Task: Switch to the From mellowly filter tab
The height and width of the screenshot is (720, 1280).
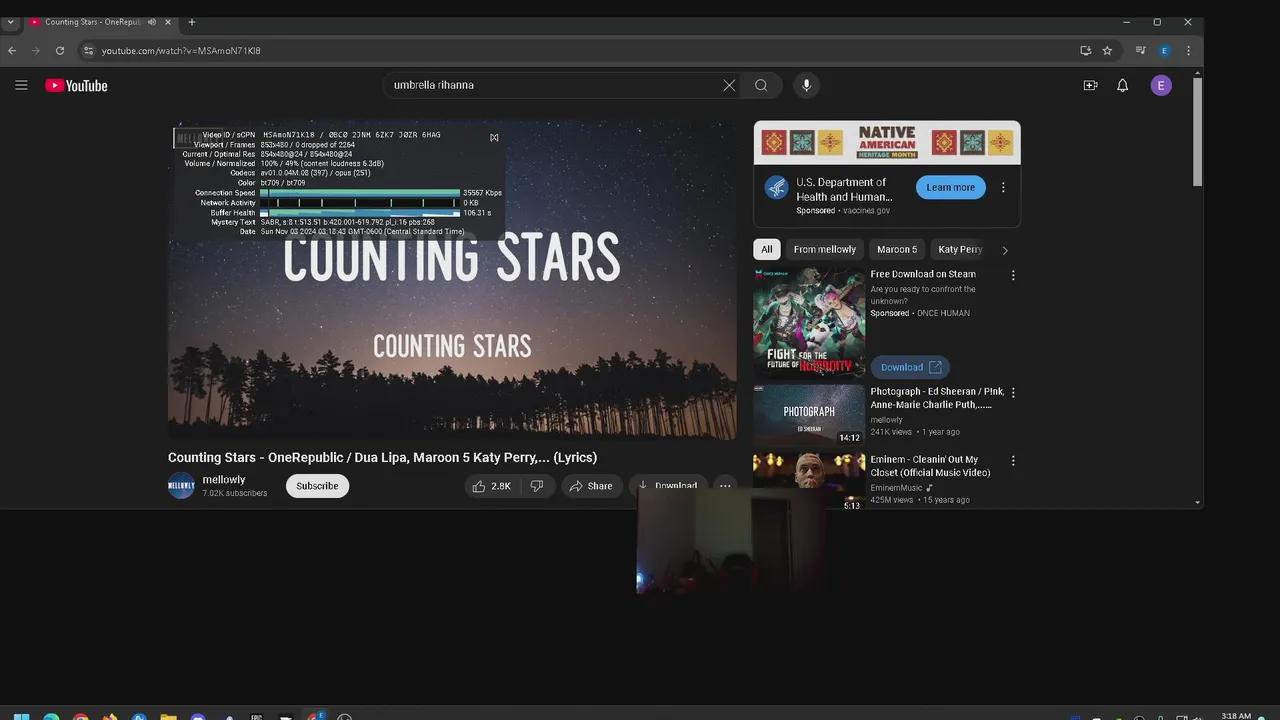Action: click(x=824, y=249)
